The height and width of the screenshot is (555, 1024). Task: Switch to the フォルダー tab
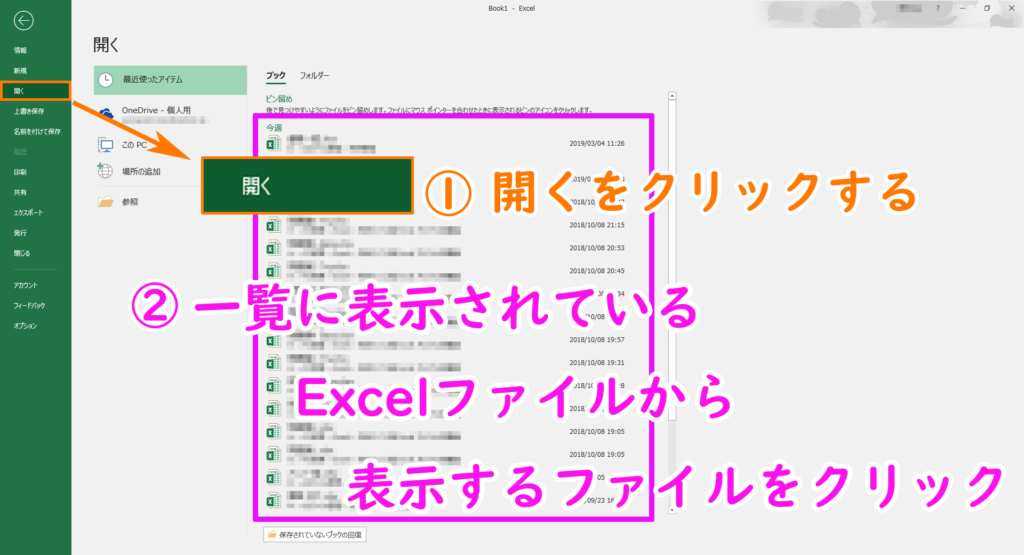coord(314,76)
